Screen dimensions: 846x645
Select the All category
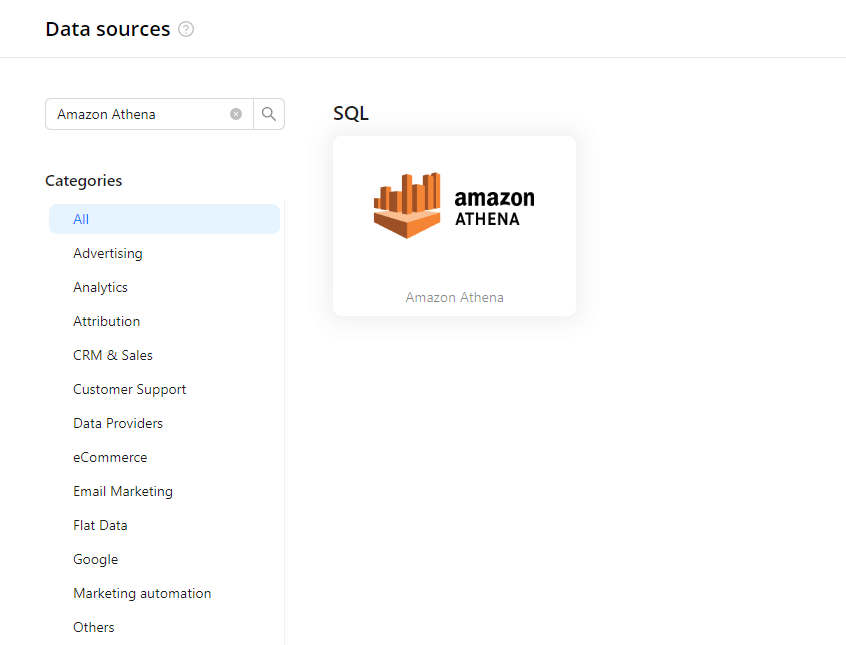(164, 219)
